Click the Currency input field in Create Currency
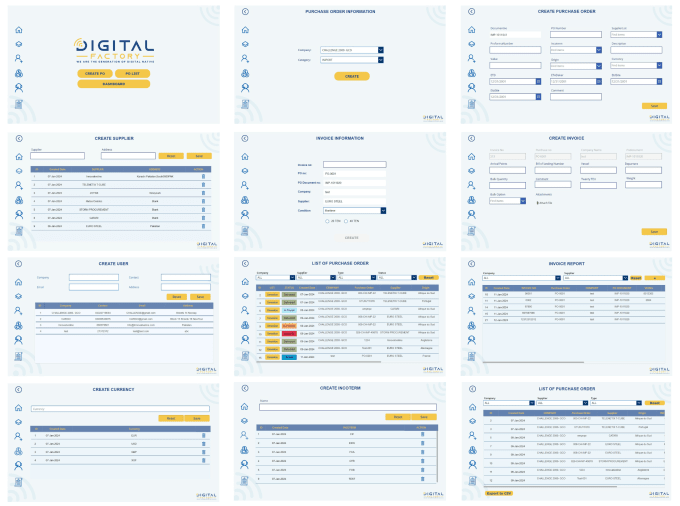The width and height of the screenshot is (680, 506). coord(120,408)
